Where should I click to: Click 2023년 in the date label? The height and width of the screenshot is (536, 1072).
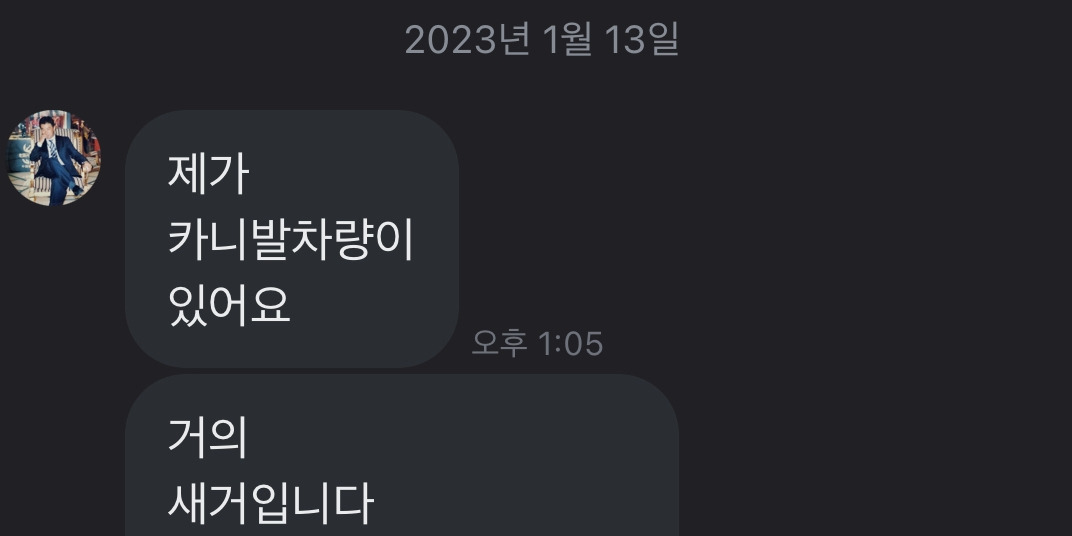pos(467,40)
